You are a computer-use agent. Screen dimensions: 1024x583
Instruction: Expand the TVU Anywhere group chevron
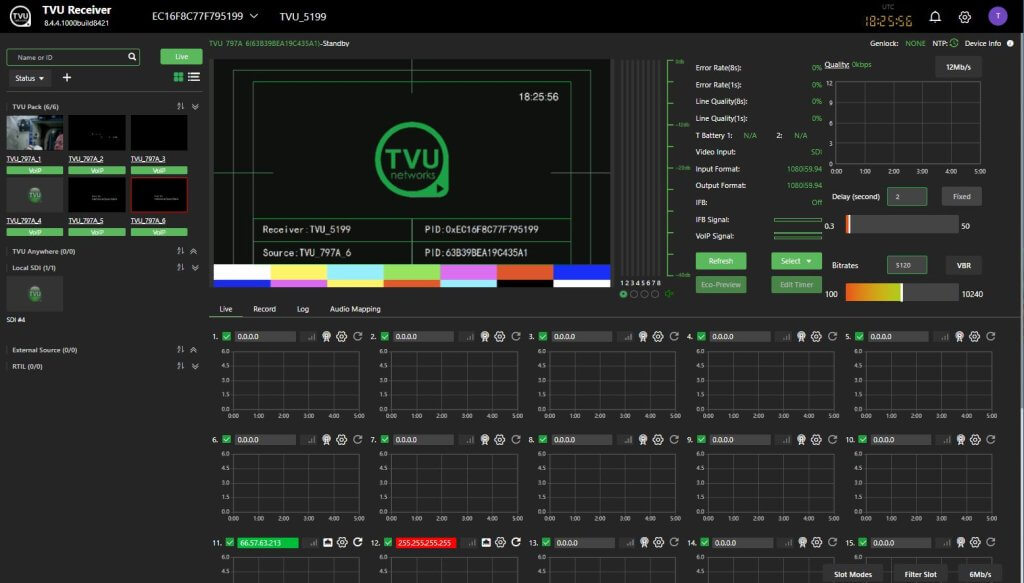(194, 251)
